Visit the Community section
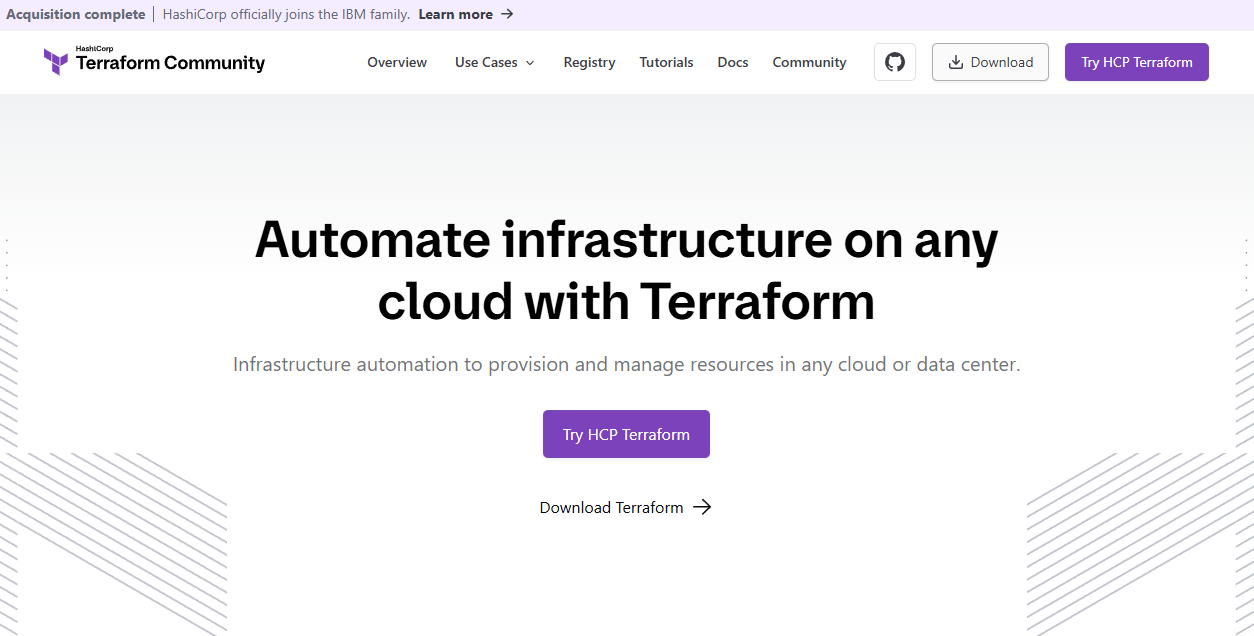 pyautogui.click(x=809, y=62)
